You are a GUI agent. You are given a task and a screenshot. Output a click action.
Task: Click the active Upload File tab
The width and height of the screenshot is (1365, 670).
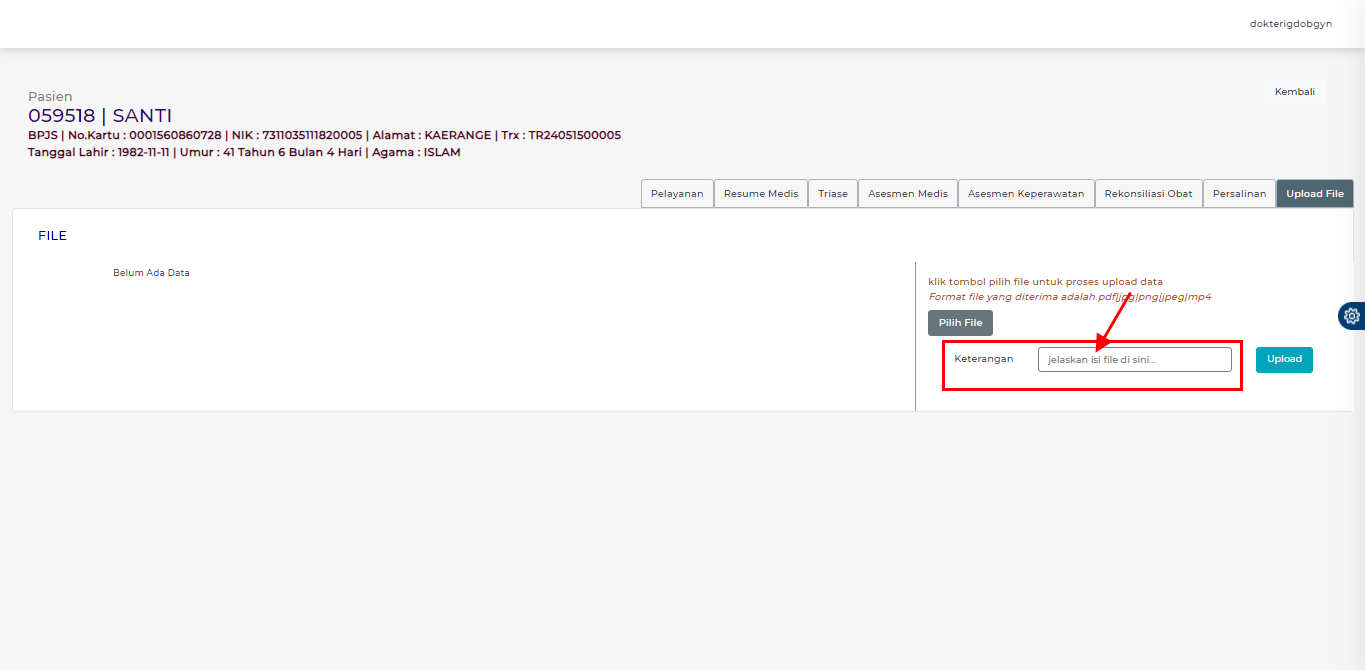1314,194
